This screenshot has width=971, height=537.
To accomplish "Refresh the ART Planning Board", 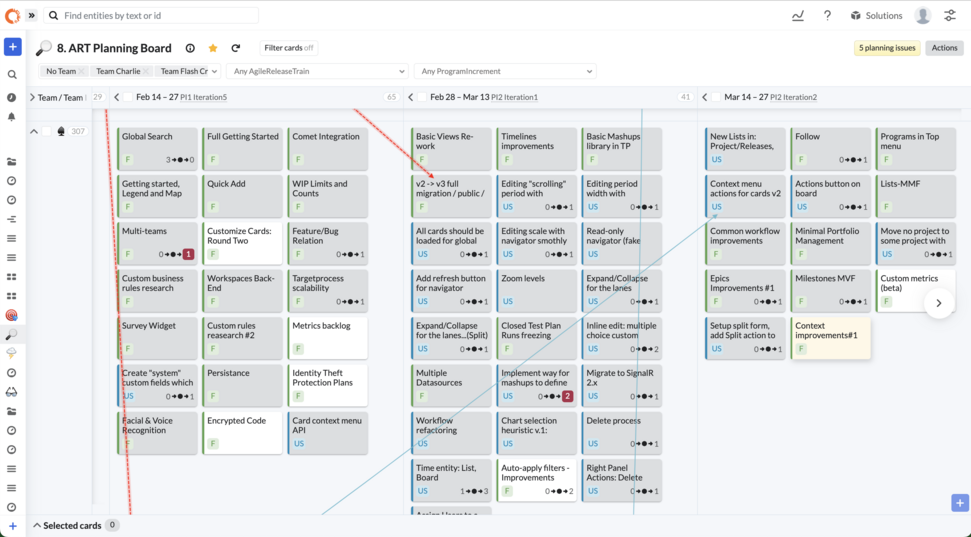I will pyautogui.click(x=236, y=48).
